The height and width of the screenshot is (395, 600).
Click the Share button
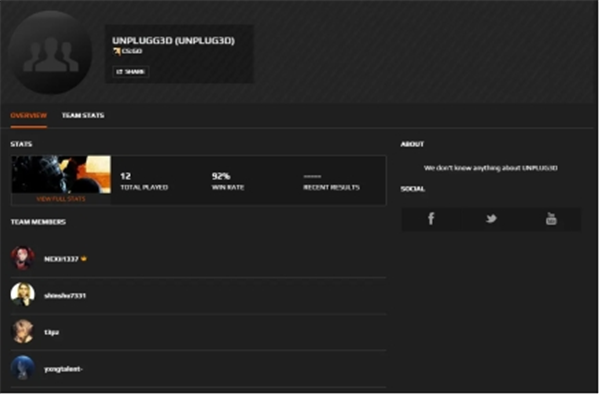pyautogui.click(x=130, y=72)
